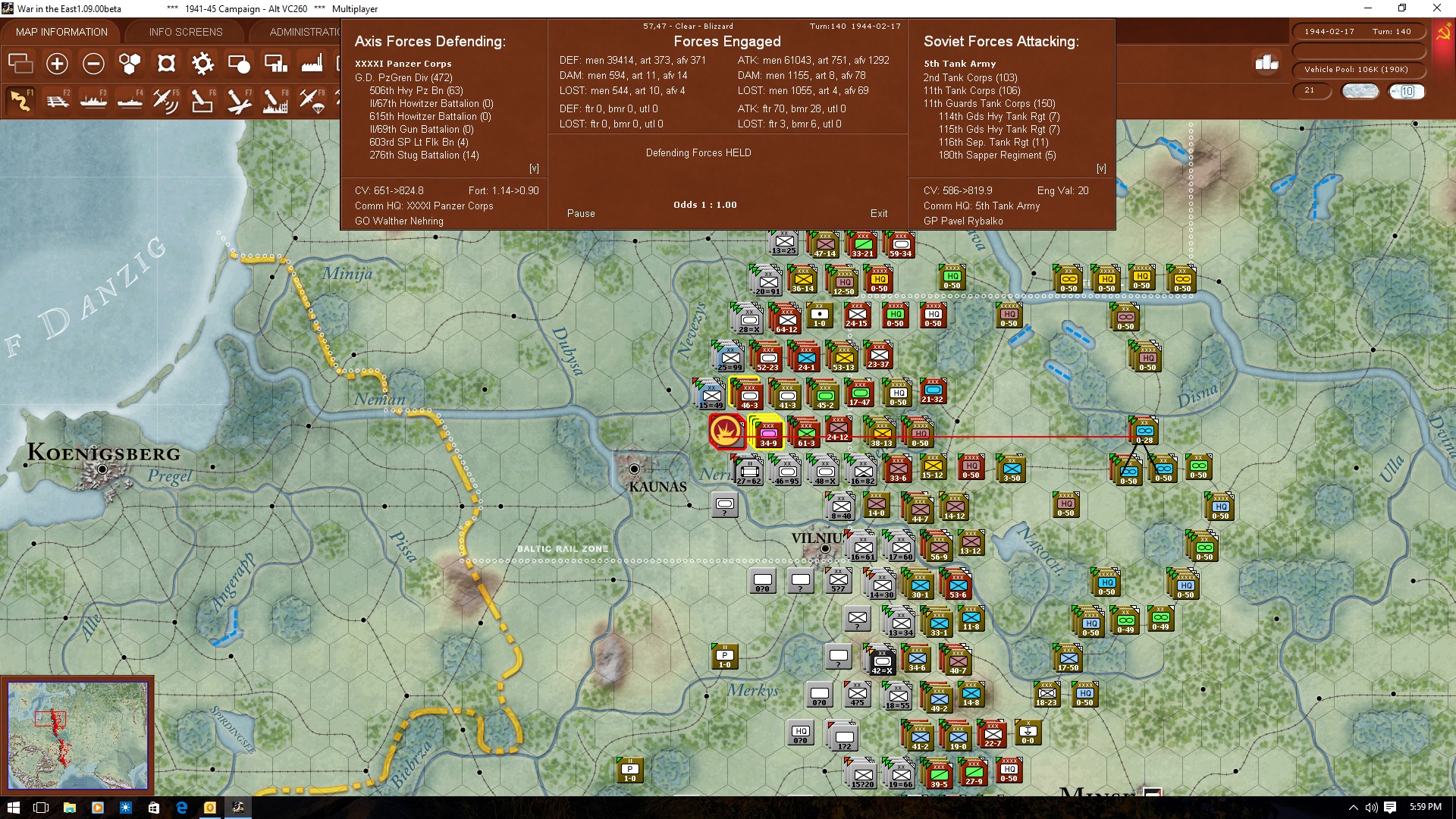The width and height of the screenshot is (1456, 819).
Task: Click the factory icon in top toolbar
Action: [x=312, y=64]
